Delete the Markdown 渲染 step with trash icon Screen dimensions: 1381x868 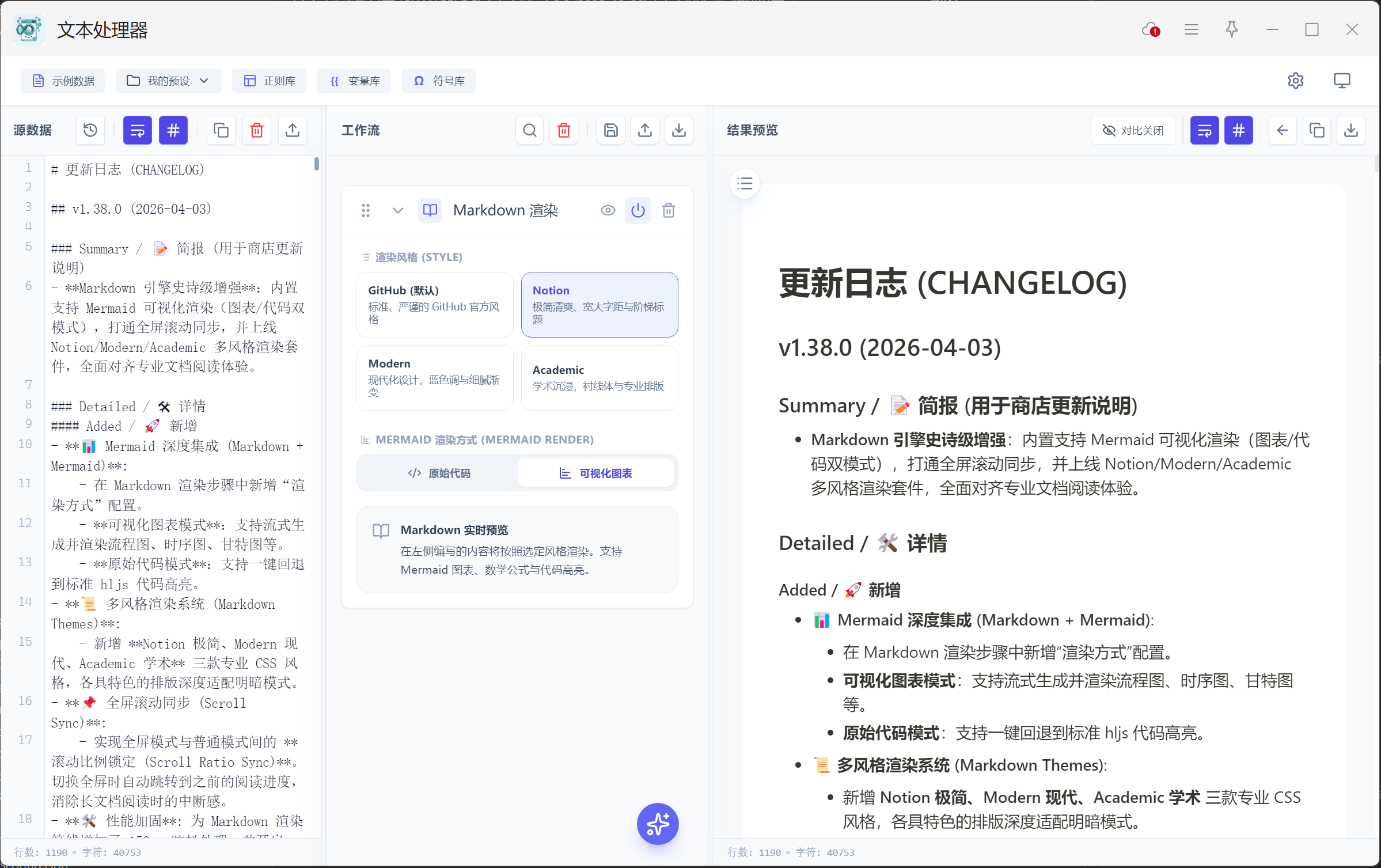(668, 210)
